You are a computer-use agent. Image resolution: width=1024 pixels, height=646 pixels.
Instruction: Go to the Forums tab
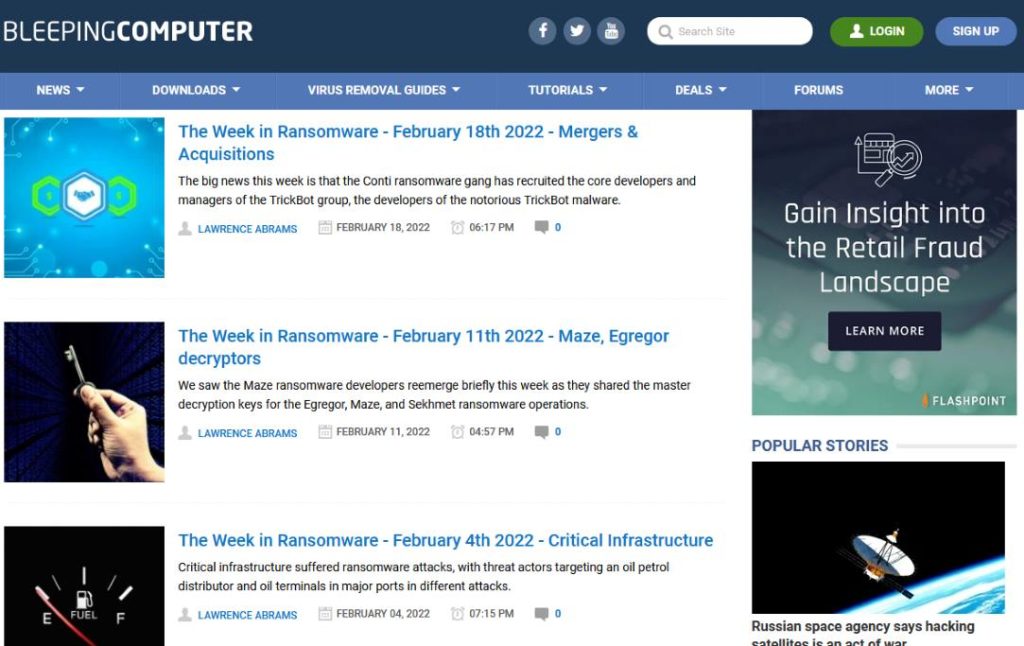(x=818, y=90)
